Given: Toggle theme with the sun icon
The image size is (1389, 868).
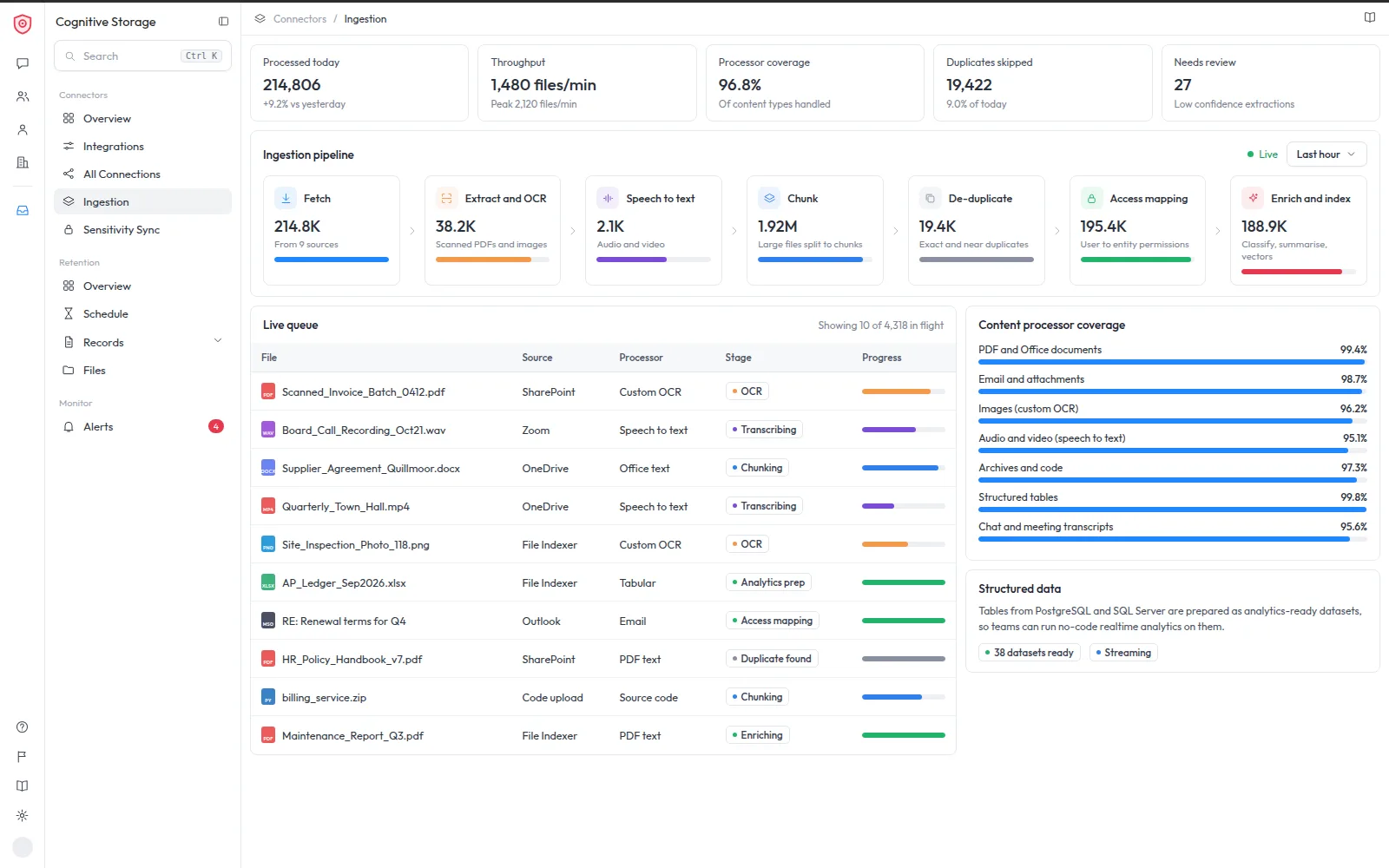Looking at the screenshot, I should point(23,816).
